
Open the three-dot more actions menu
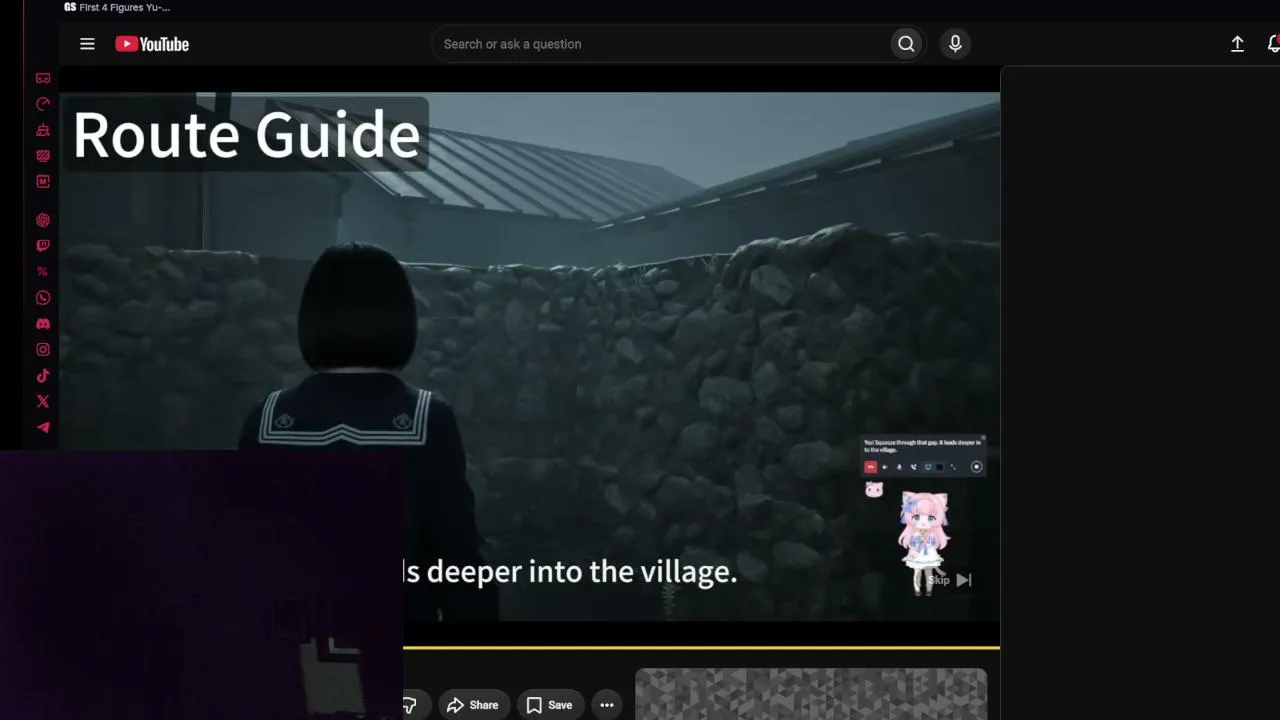(x=607, y=705)
